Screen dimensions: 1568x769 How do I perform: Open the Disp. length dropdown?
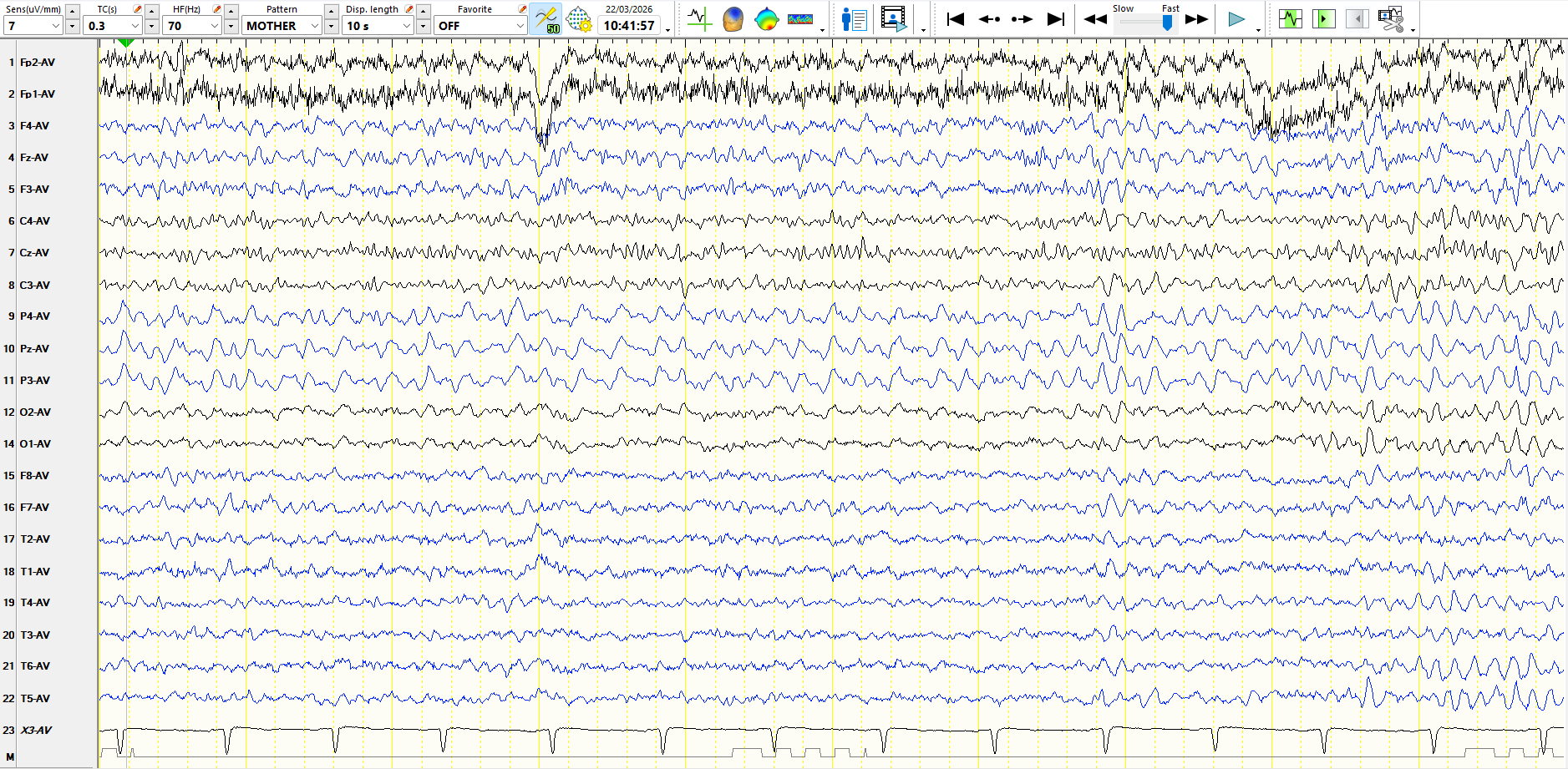coord(378,26)
